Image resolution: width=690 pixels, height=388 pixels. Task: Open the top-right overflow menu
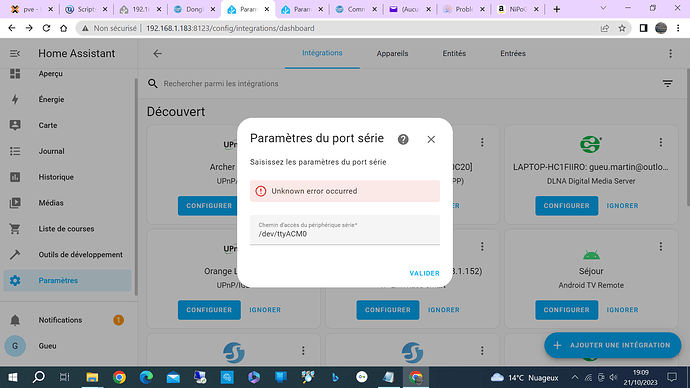670,54
